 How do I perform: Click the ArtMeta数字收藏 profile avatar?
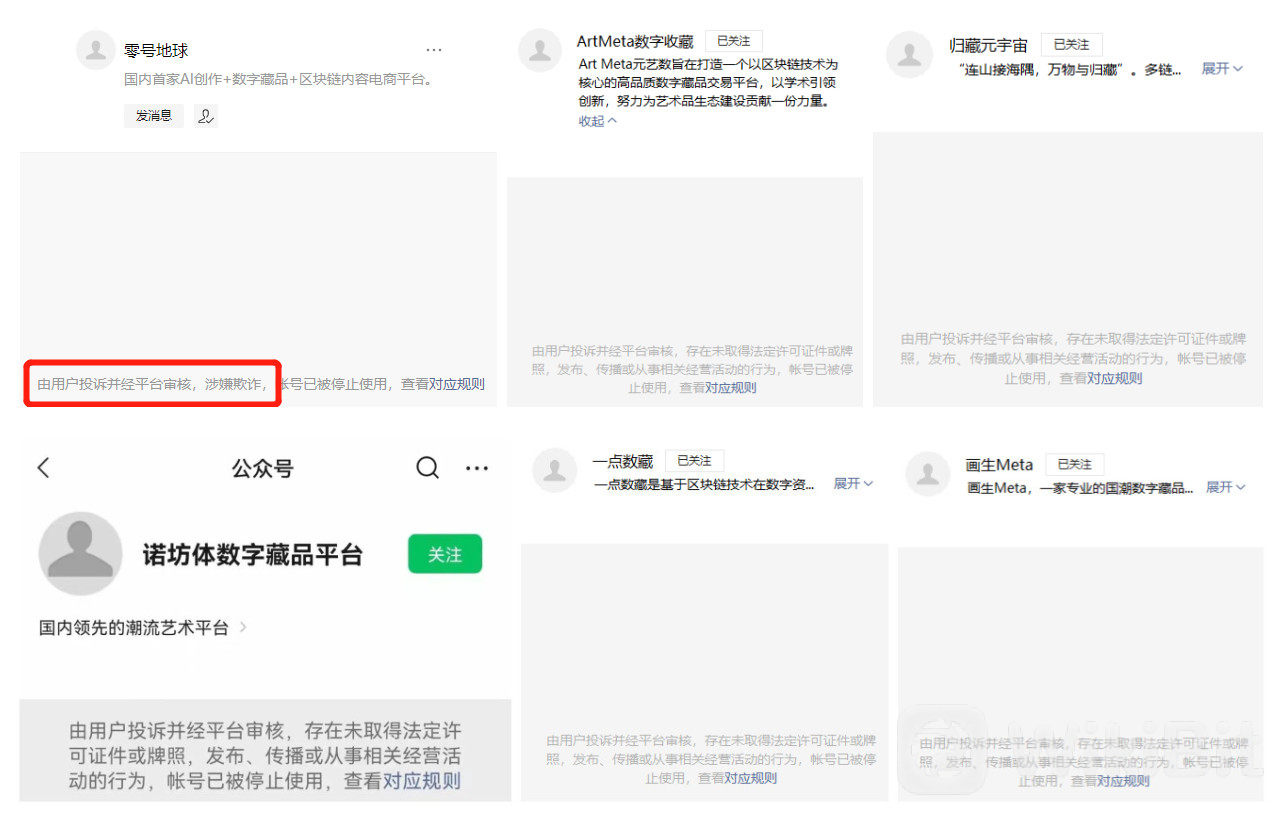tap(539, 51)
